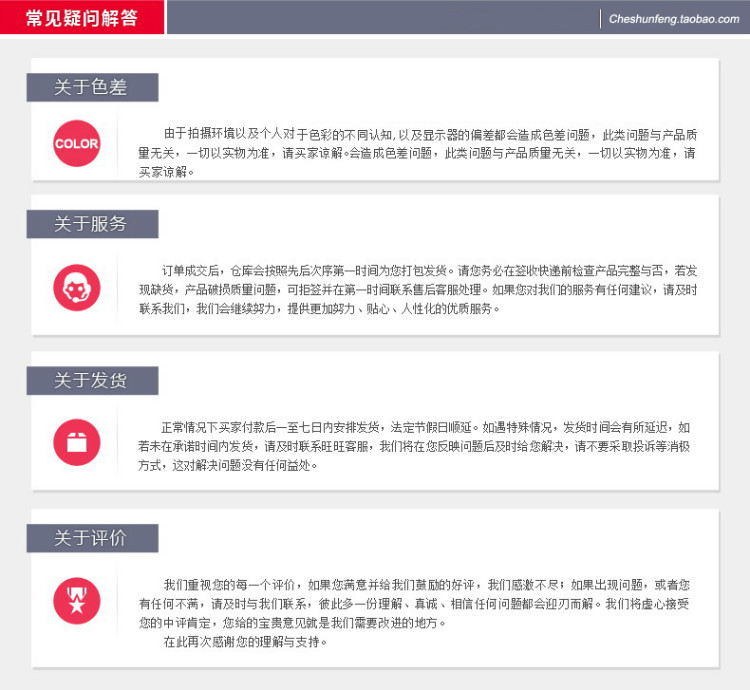
Task: Click the closing line 在此再次感谢您的理解与支持
Action: pyautogui.click(x=244, y=642)
